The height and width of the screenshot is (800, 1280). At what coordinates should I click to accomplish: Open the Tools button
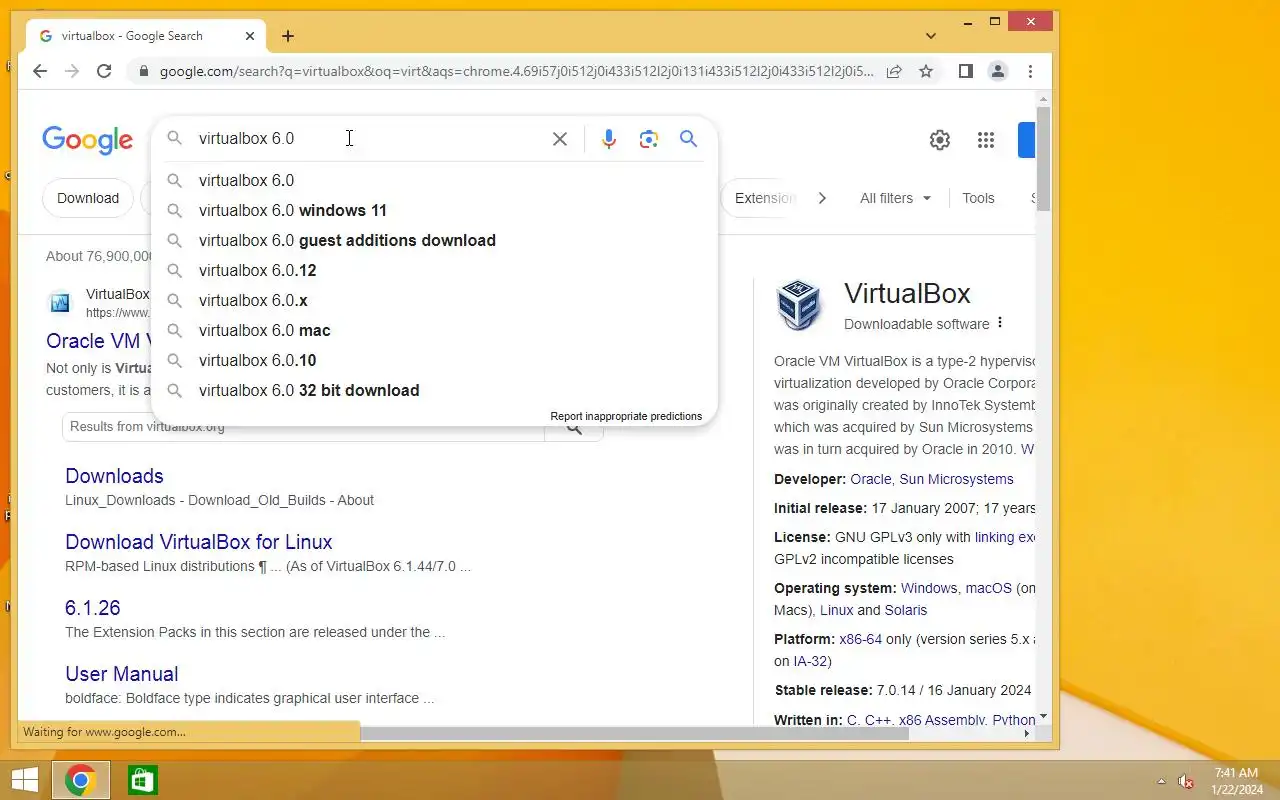[x=978, y=198]
